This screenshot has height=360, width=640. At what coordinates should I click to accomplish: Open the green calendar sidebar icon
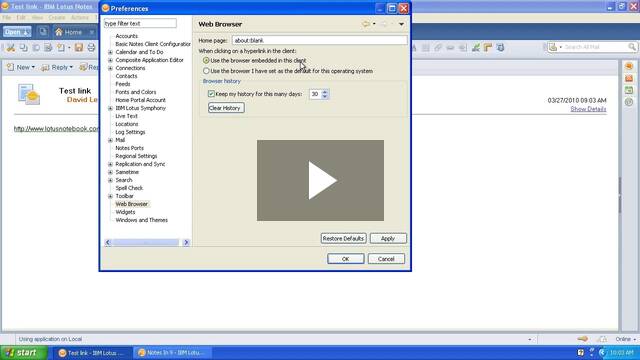click(629, 90)
